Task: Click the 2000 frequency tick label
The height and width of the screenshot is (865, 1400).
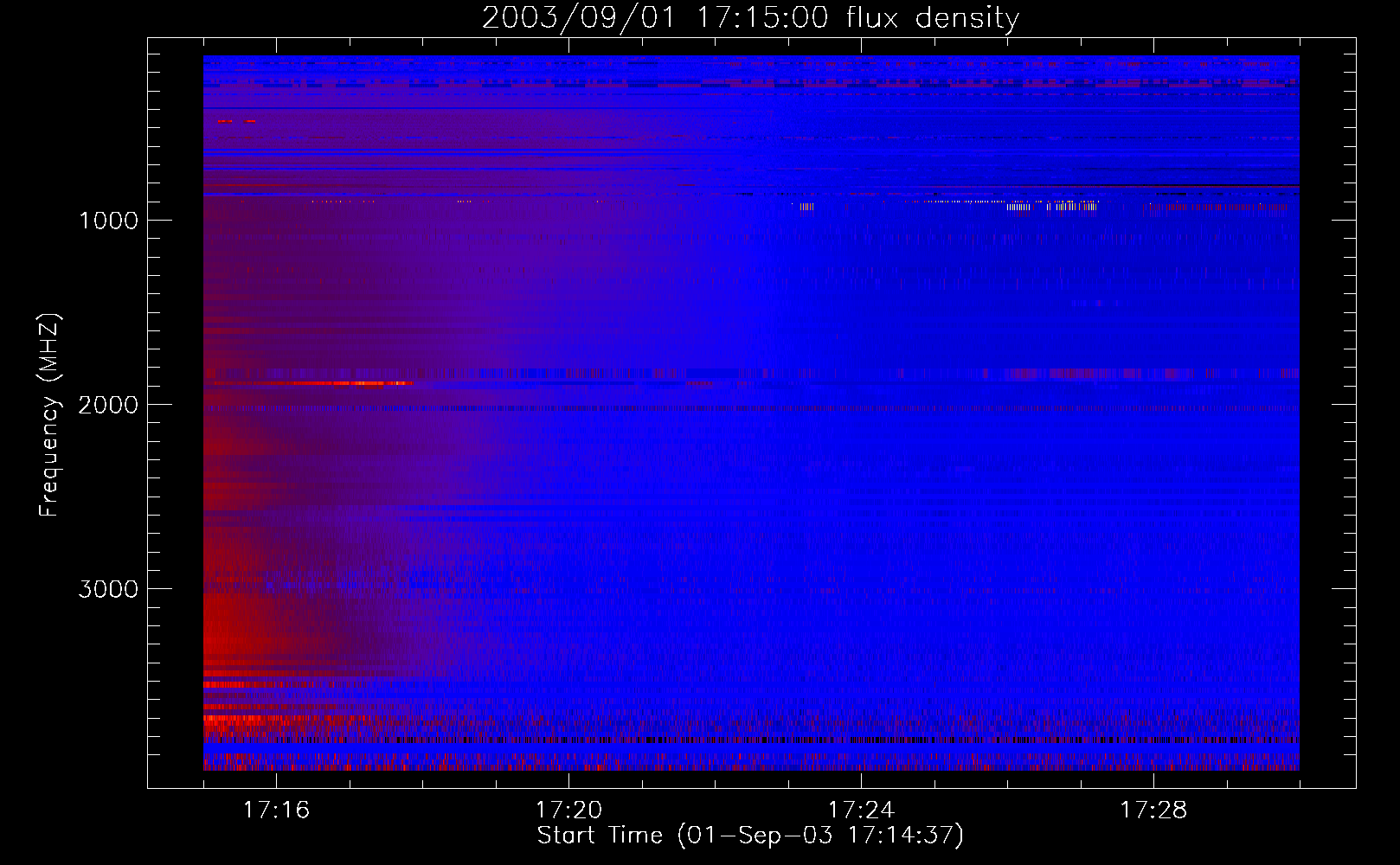Action: pyautogui.click(x=108, y=405)
